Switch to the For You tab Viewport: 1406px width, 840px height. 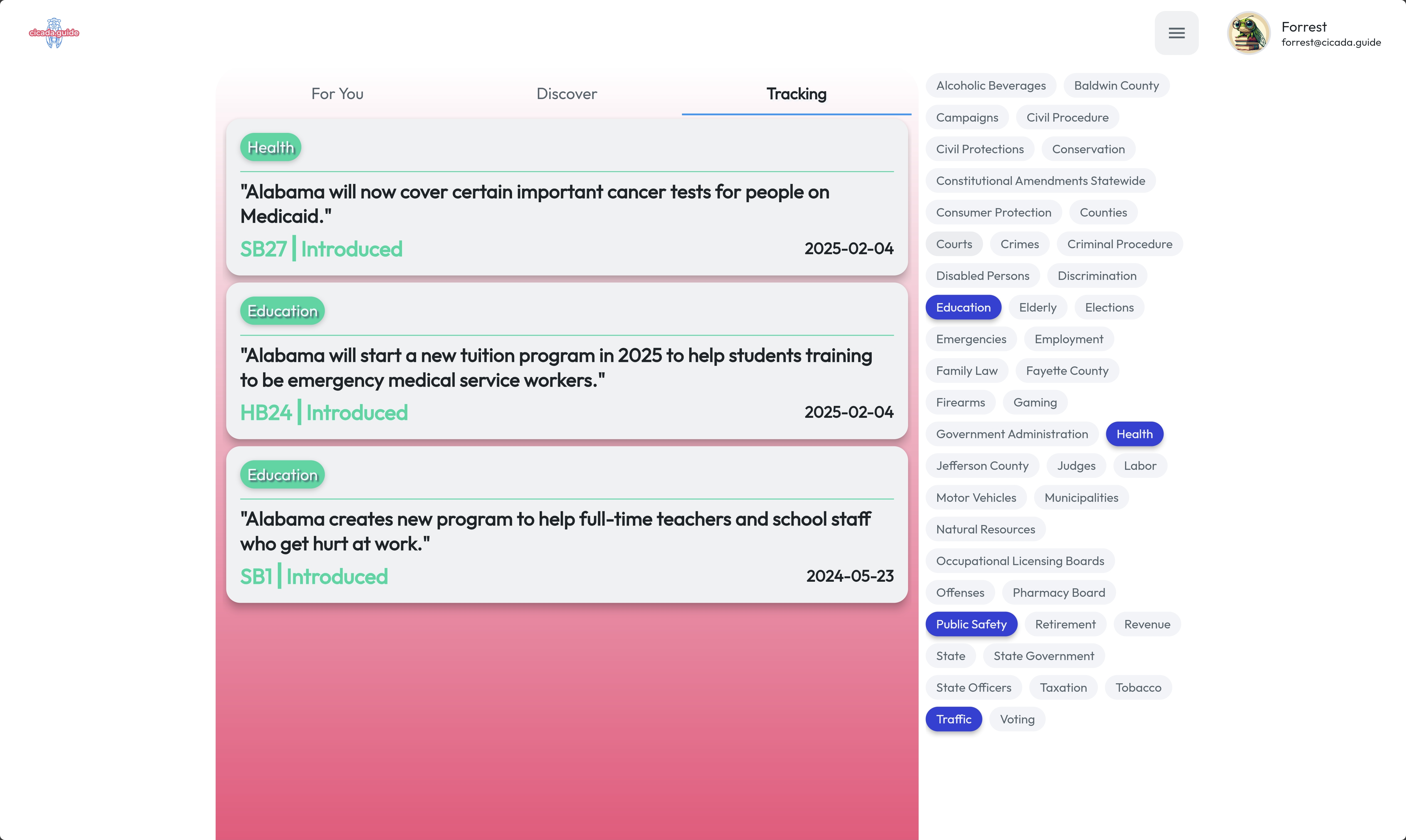337,94
